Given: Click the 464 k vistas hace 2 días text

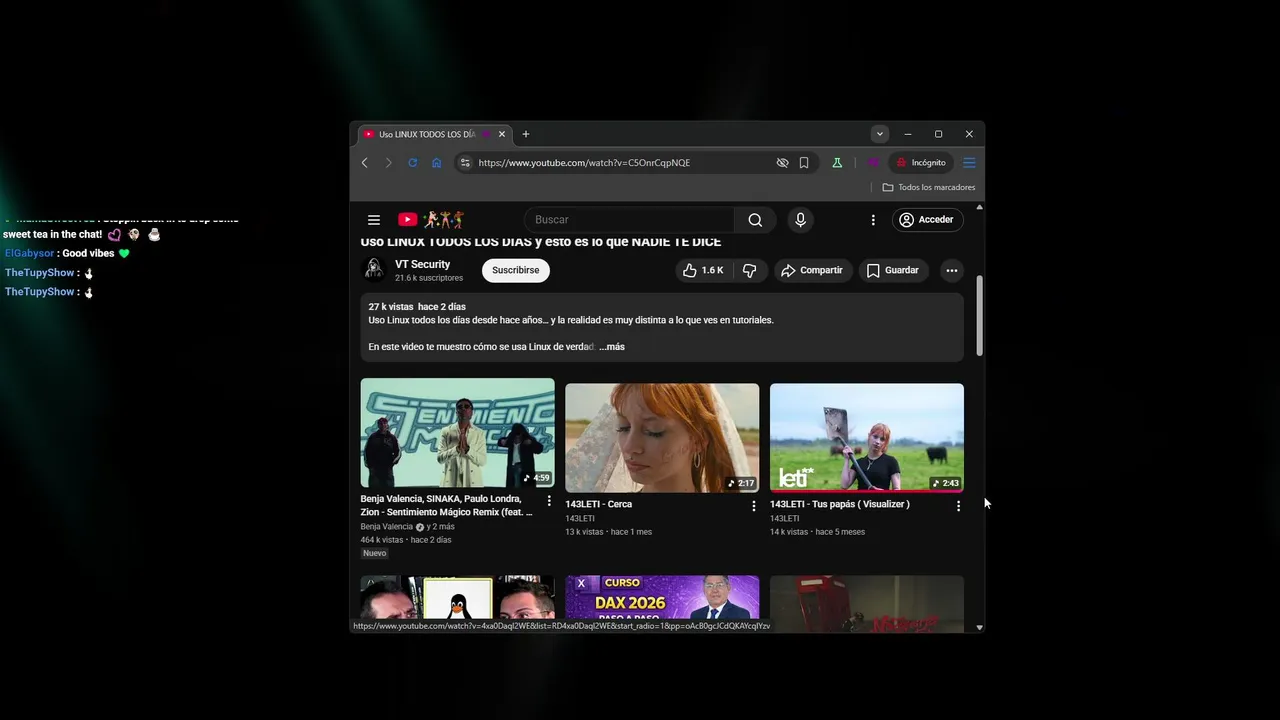Looking at the screenshot, I should [406, 540].
